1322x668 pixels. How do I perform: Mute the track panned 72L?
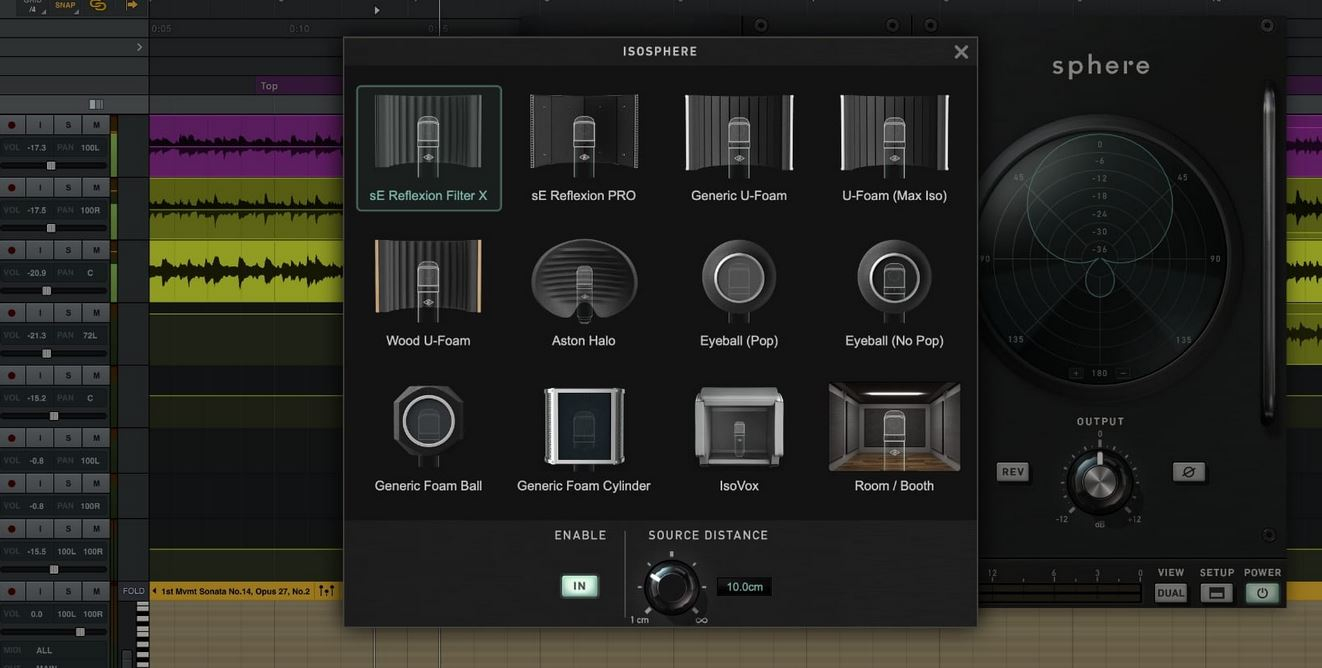[96, 313]
